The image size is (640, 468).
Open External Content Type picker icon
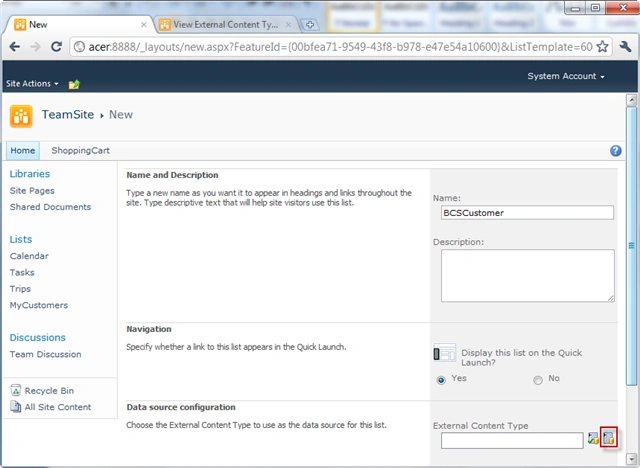609,438
